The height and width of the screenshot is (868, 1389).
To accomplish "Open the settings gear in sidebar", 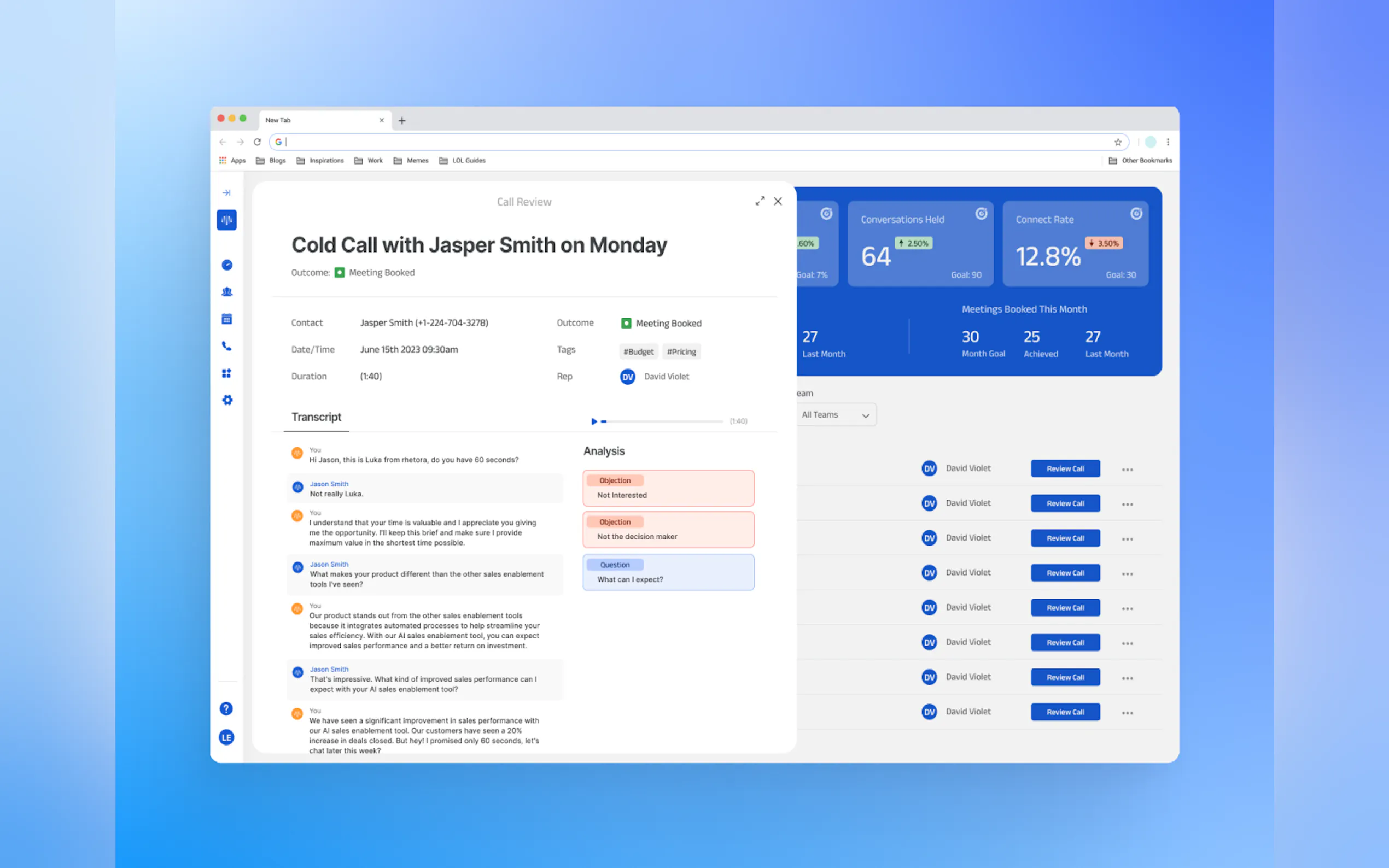I will click(x=227, y=400).
